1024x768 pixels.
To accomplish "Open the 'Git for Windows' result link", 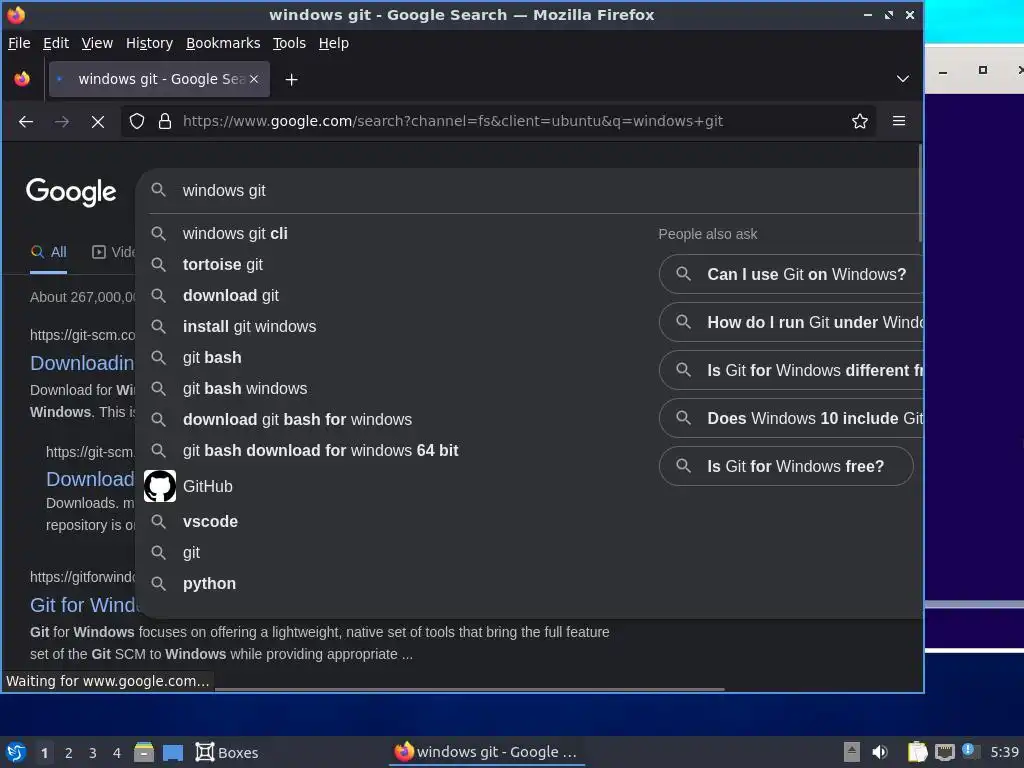I will click(x=84, y=605).
